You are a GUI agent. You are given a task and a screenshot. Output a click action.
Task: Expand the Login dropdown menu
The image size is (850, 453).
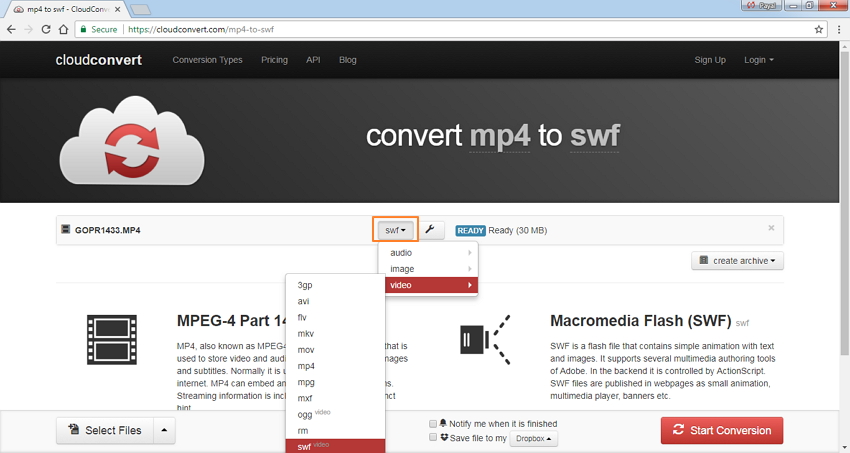pos(758,60)
